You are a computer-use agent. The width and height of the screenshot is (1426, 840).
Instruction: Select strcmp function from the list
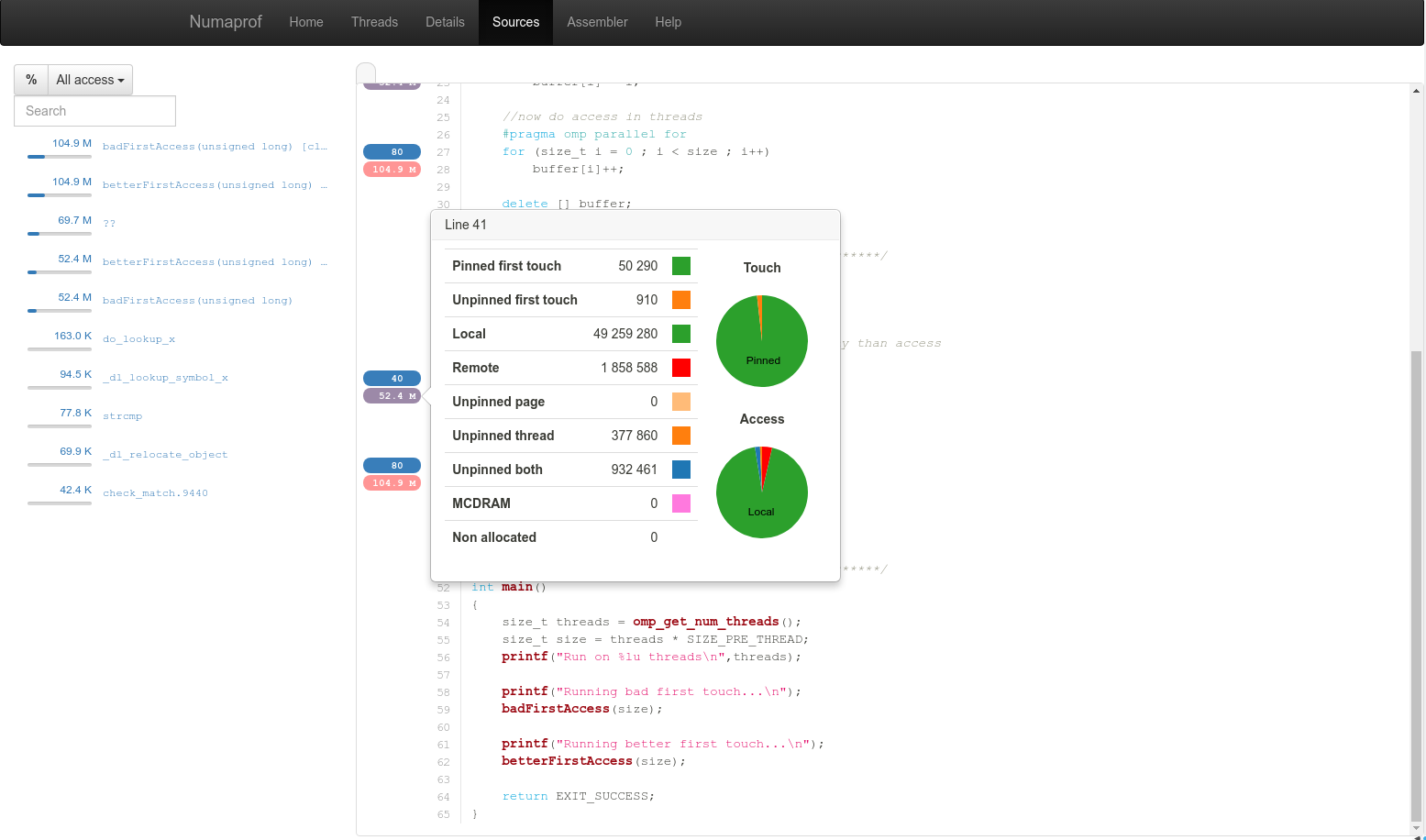coord(122,416)
